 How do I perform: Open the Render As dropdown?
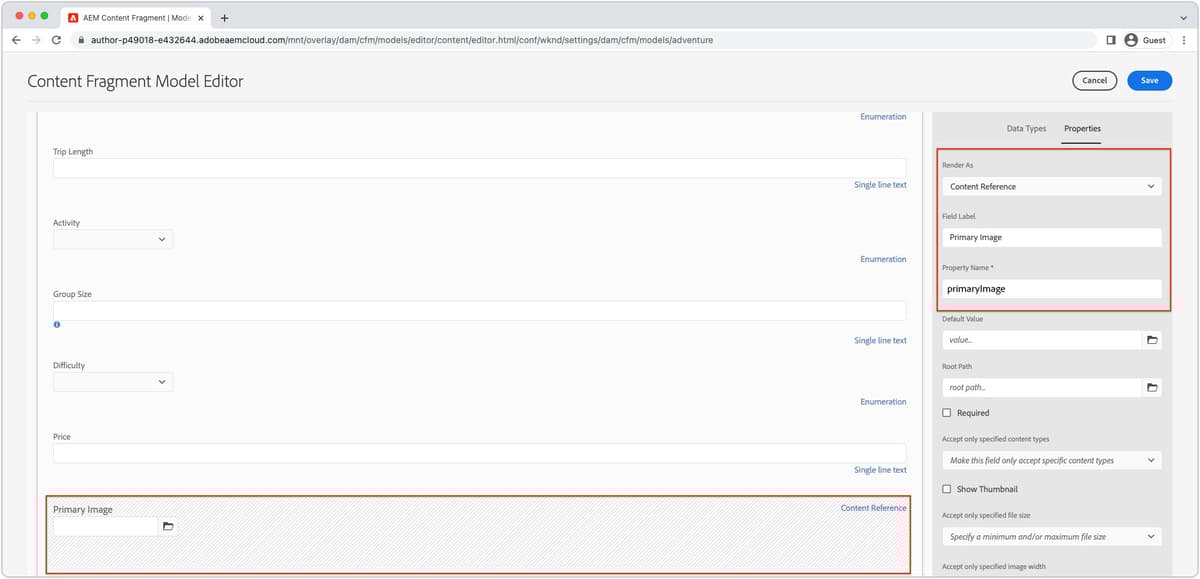pyautogui.click(x=1051, y=186)
